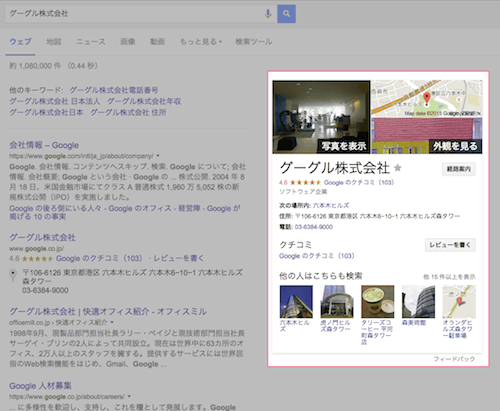Click the ソフトウェア企業 category text

303,192
